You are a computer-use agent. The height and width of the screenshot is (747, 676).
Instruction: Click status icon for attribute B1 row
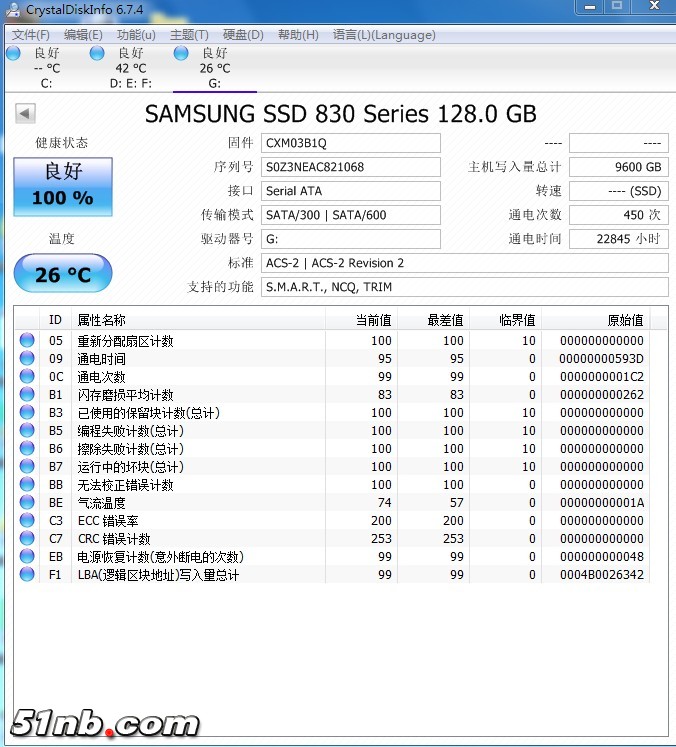click(x=26, y=395)
